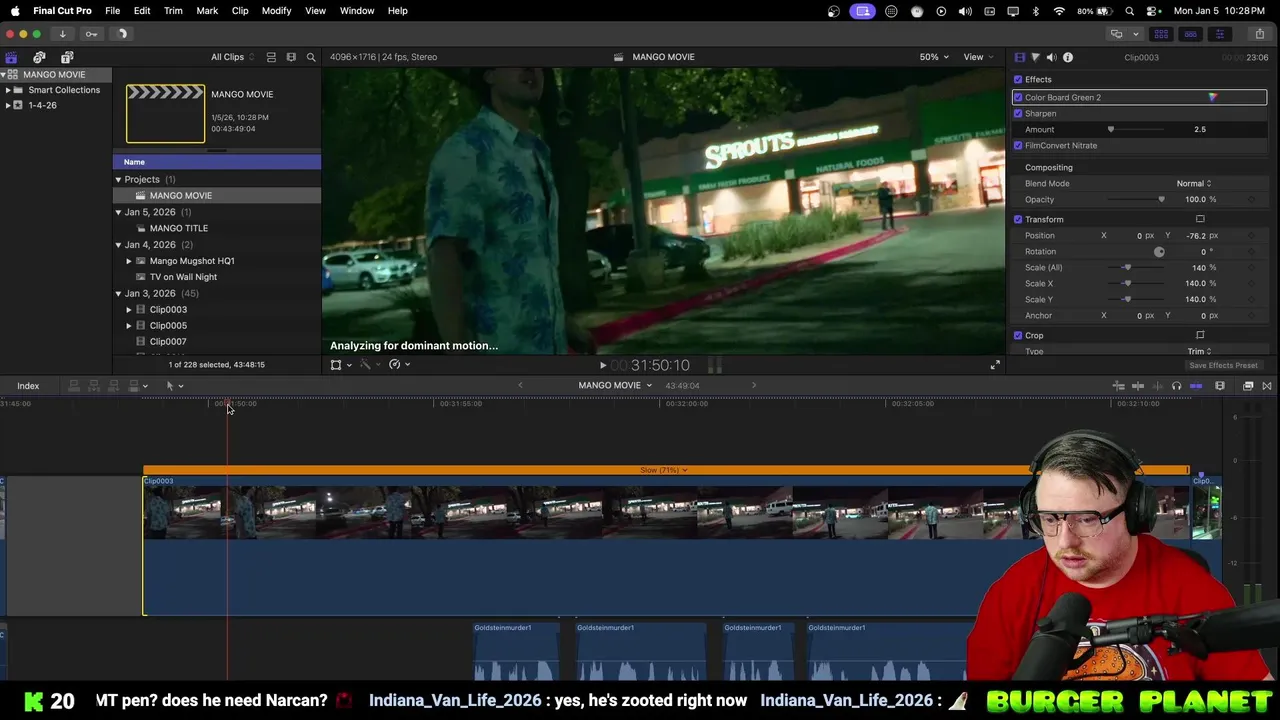1280x720 pixels.
Task: Toggle Browser visibility grid button
Action: point(1161,34)
